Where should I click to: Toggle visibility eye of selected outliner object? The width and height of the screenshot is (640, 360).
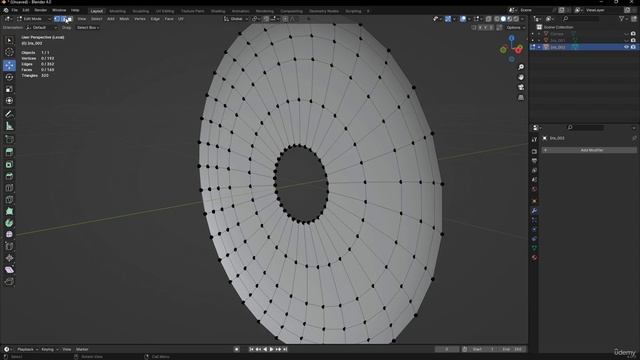pyautogui.click(x=627, y=47)
